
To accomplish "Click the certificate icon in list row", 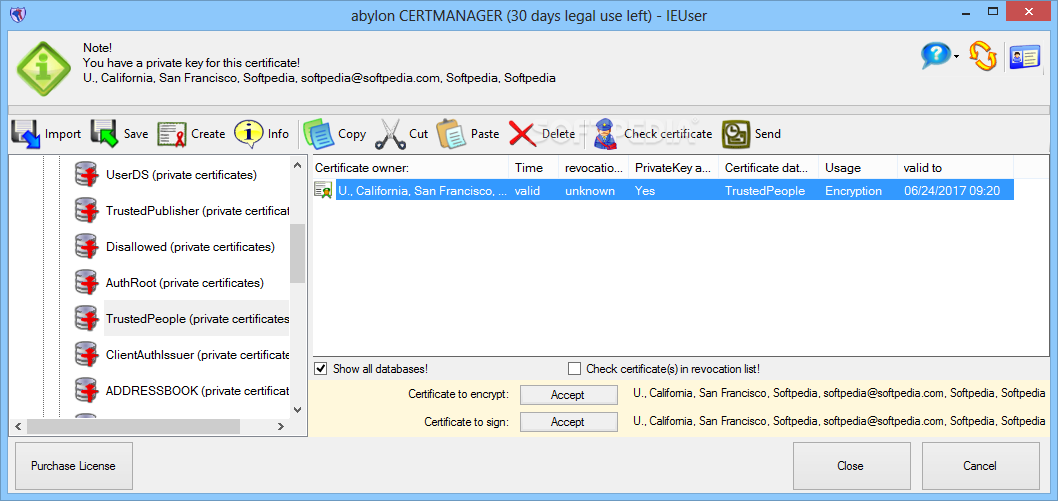I will point(323,190).
